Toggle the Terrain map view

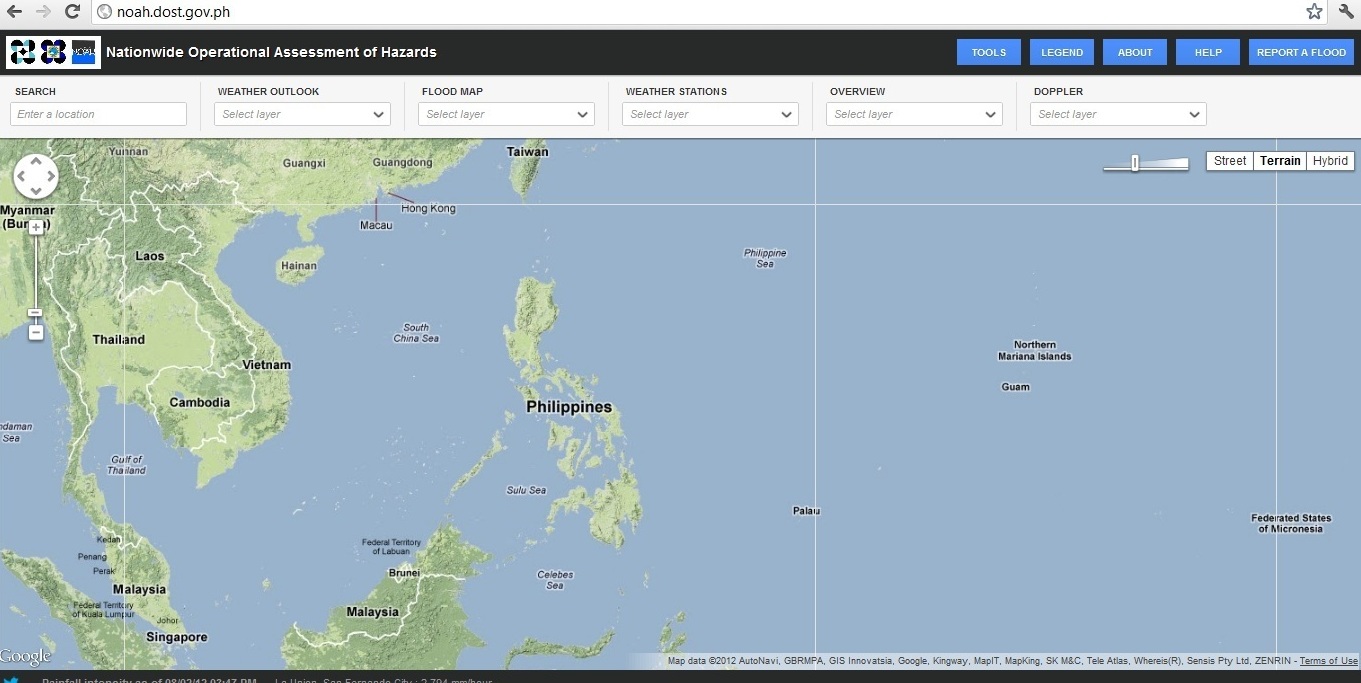tap(1280, 160)
